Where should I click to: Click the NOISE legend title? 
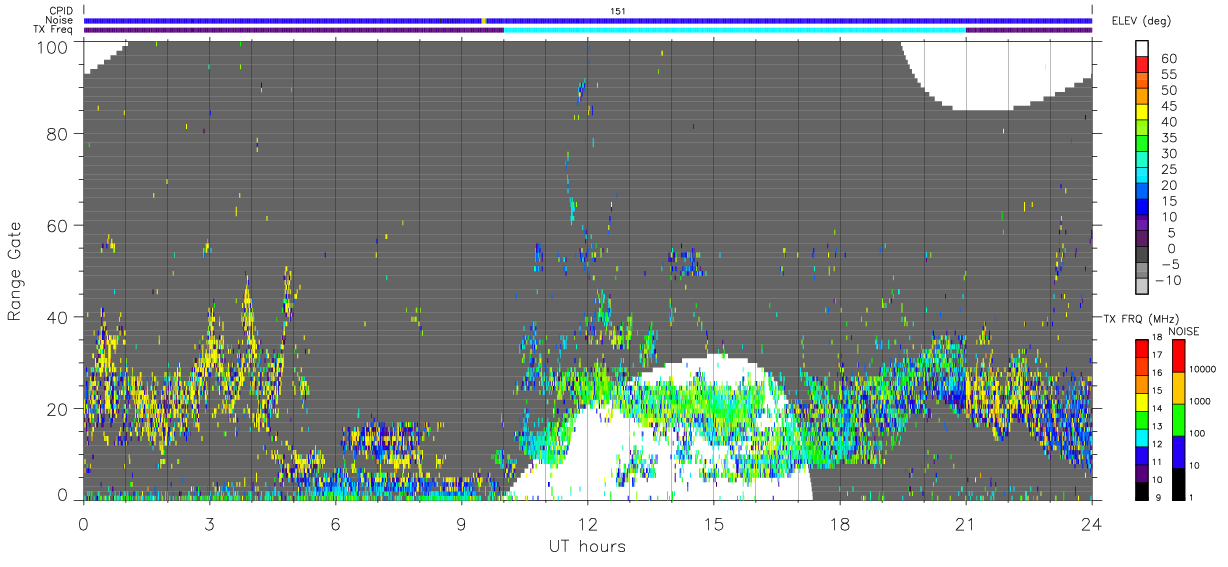tap(1186, 331)
